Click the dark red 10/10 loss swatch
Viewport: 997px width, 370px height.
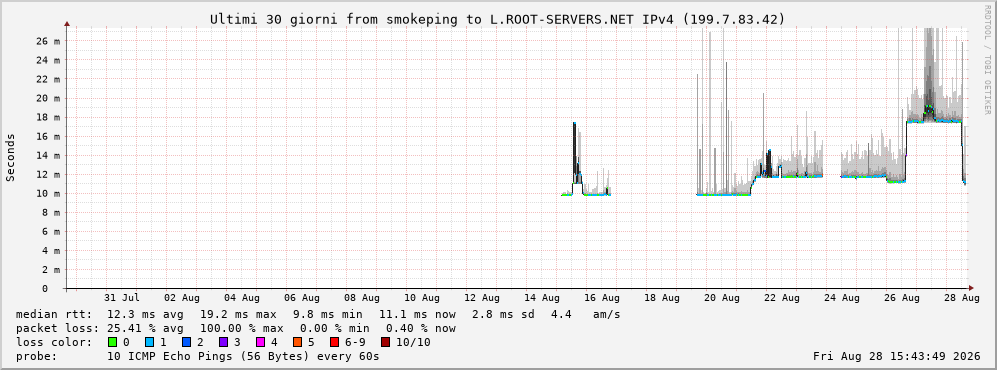pyautogui.click(x=385, y=343)
